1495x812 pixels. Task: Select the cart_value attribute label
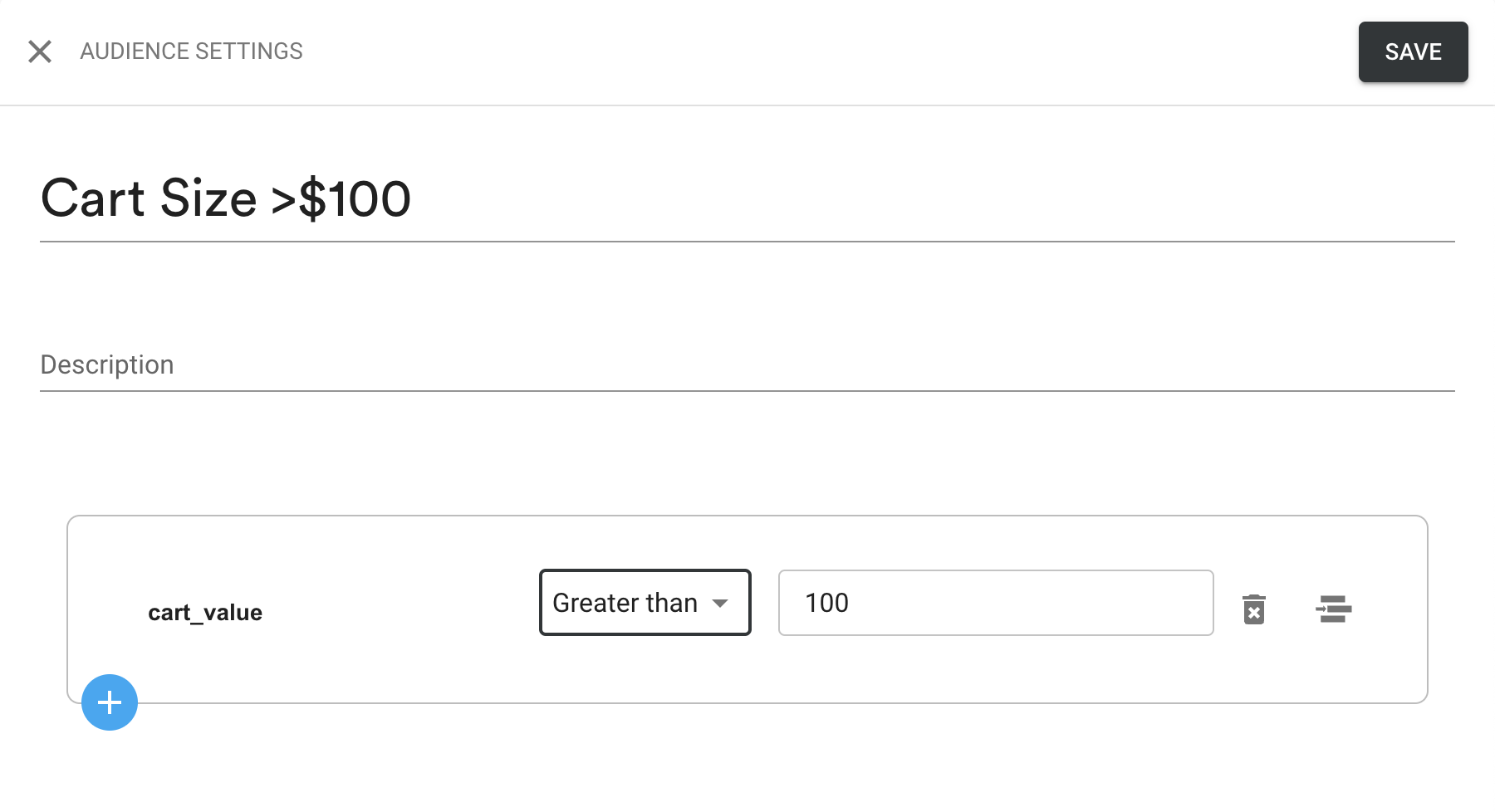point(205,613)
